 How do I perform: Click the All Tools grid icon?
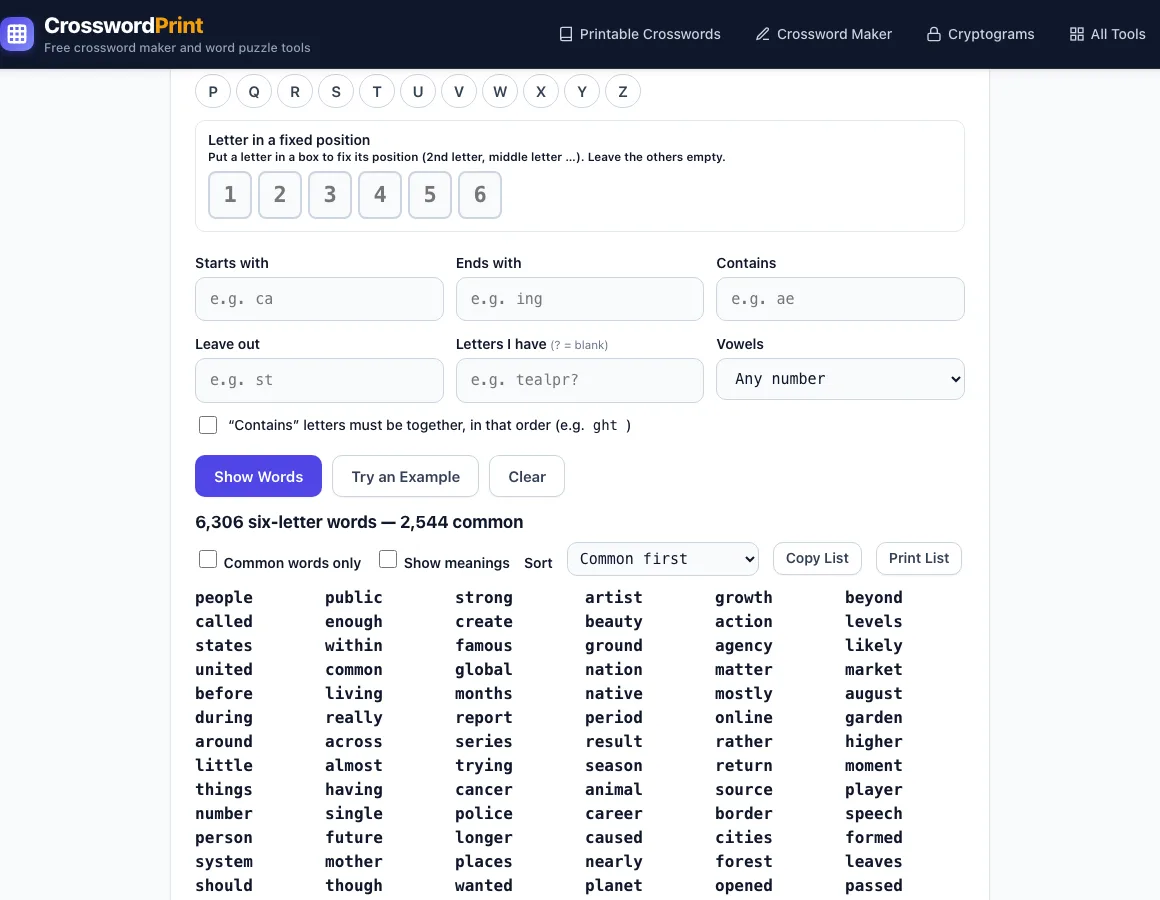pyautogui.click(x=1077, y=34)
